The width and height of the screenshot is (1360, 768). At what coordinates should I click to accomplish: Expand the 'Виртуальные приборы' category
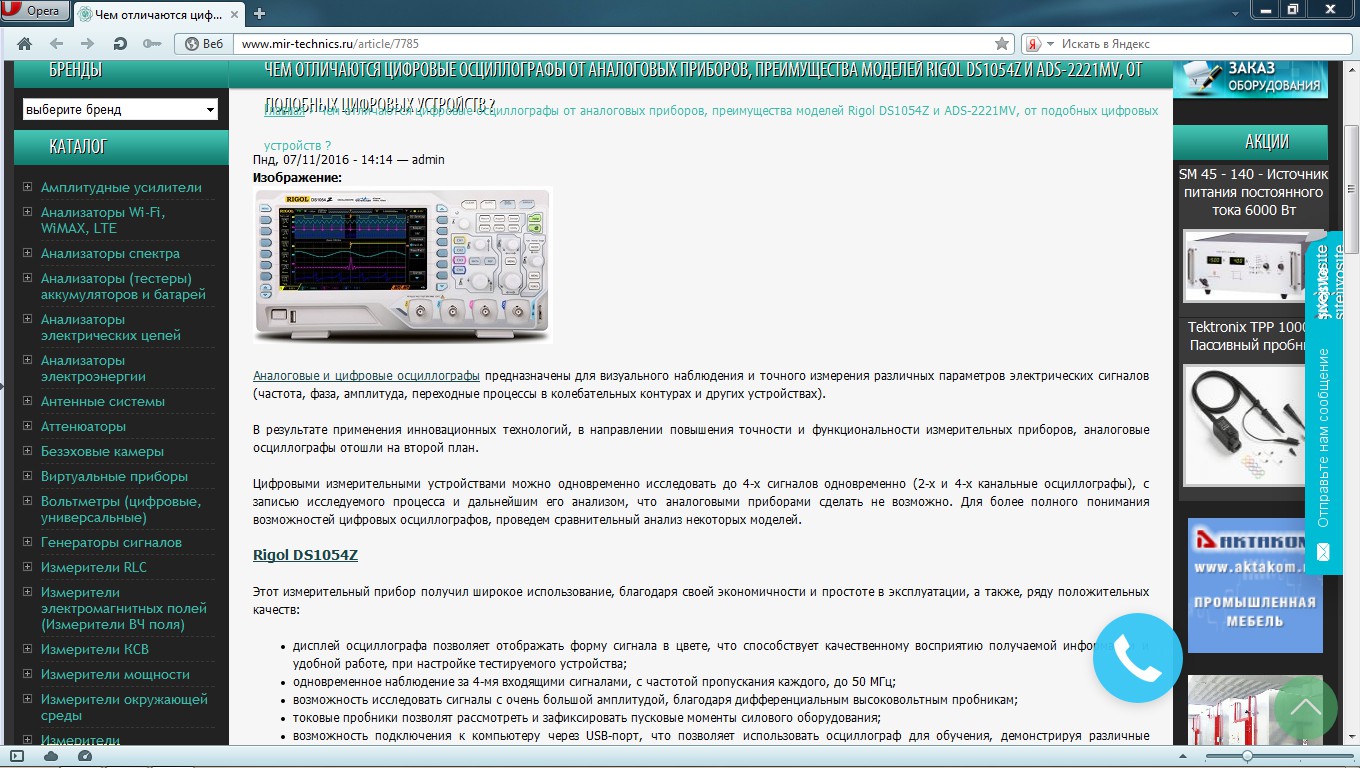(x=28, y=475)
